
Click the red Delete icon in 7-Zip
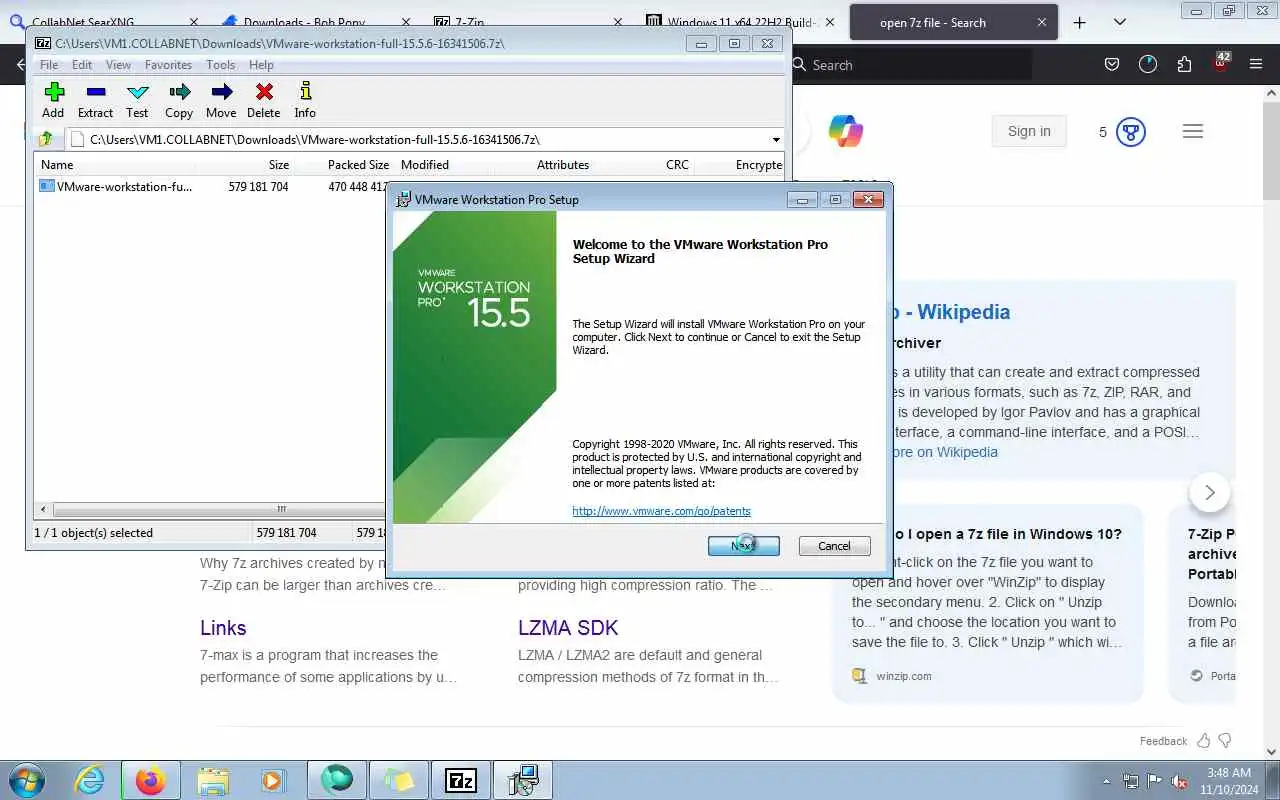point(264,92)
